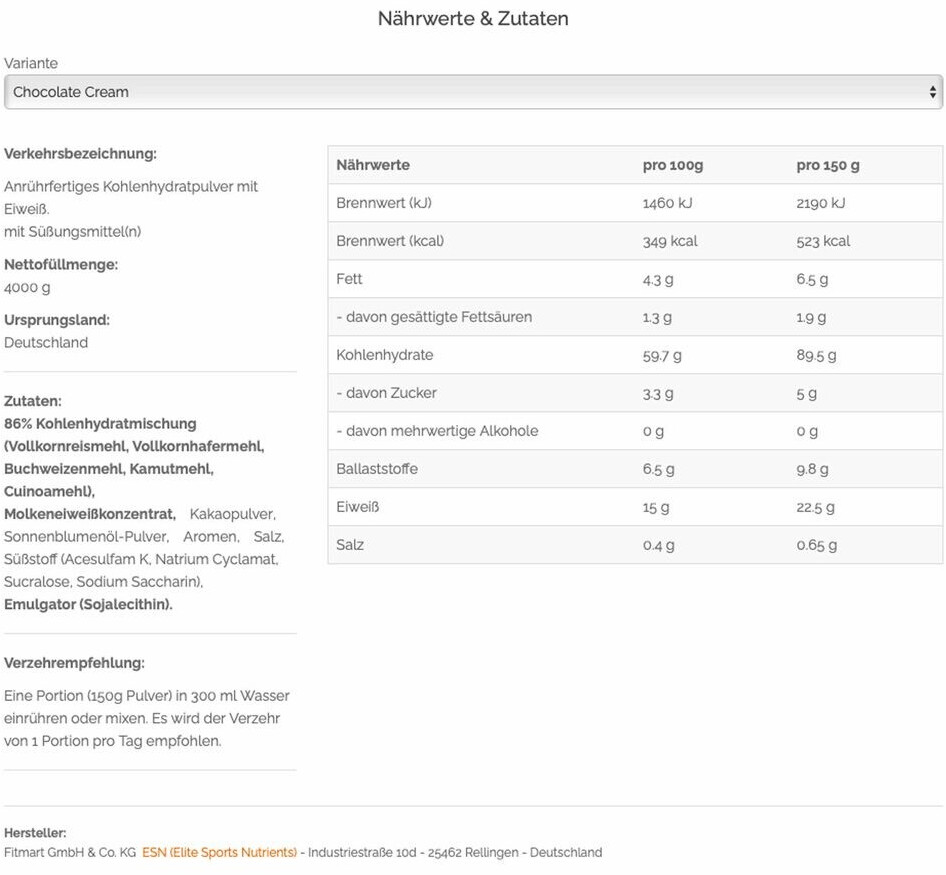946x875 pixels.
Task: Click the Brennwert (kJ) row label
Action: click(x=384, y=203)
